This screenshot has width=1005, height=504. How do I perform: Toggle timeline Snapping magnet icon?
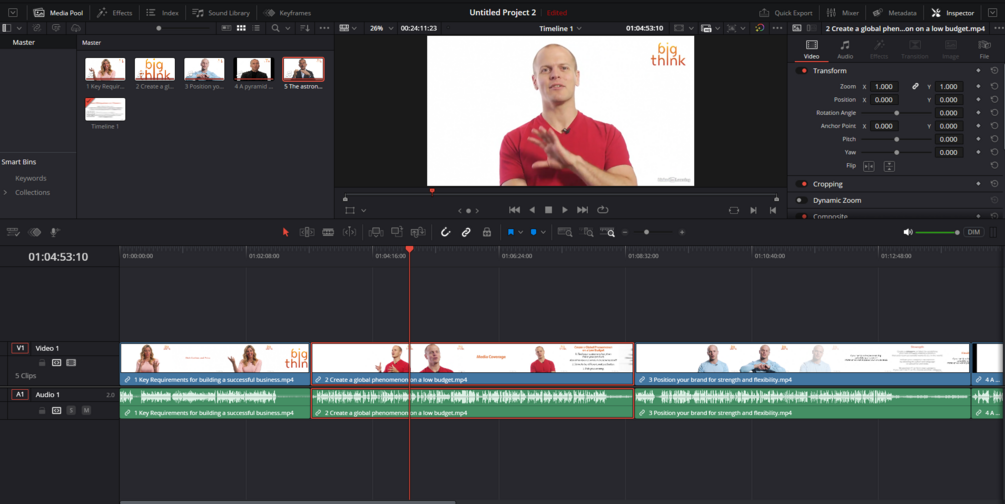click(x=445, y=232)
